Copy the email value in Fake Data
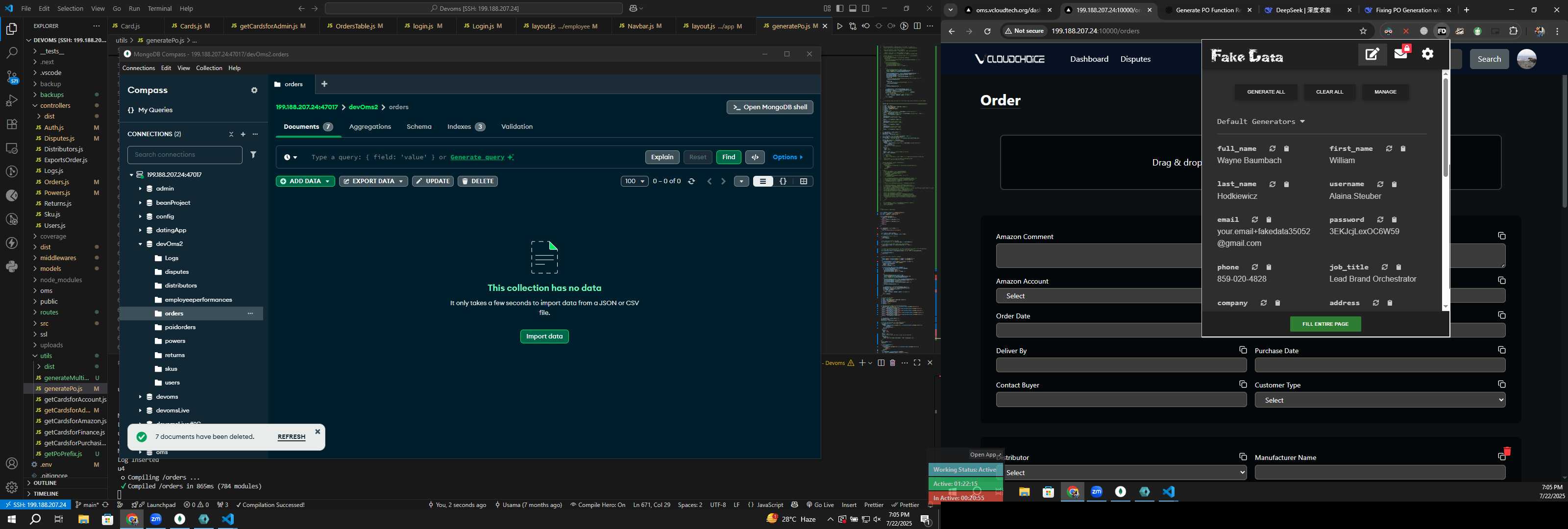The height and width of the screenshot is (529, 1568). (x=1269, y=220)
